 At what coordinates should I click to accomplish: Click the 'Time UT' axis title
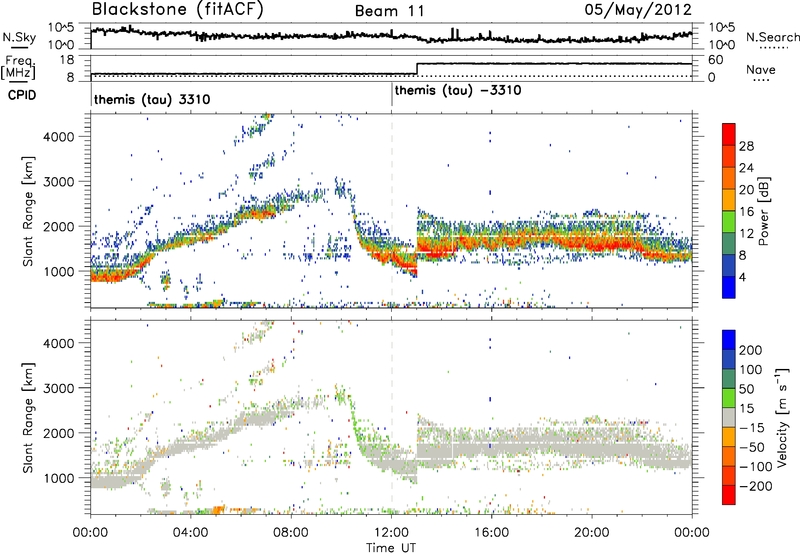coord(391,547)
